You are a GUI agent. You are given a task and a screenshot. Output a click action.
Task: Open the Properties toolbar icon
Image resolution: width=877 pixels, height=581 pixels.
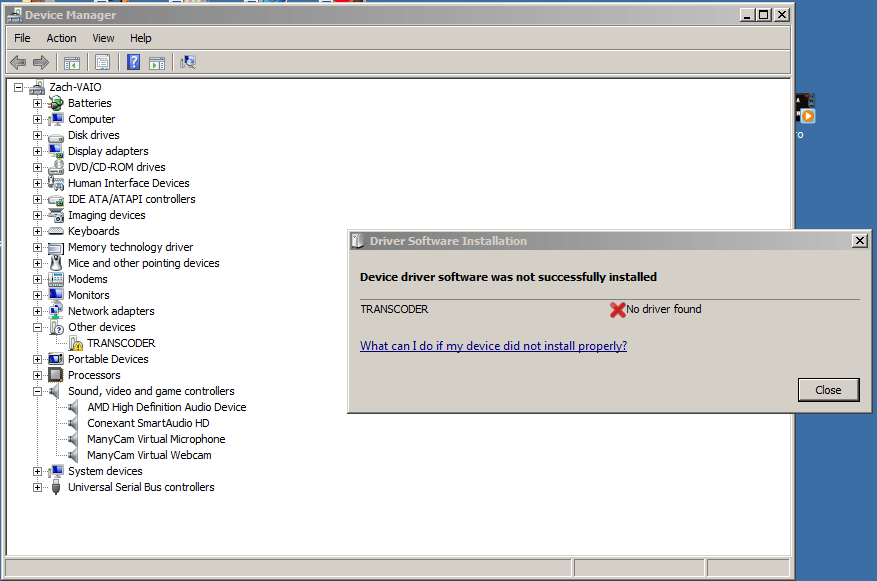coord(102,62)
